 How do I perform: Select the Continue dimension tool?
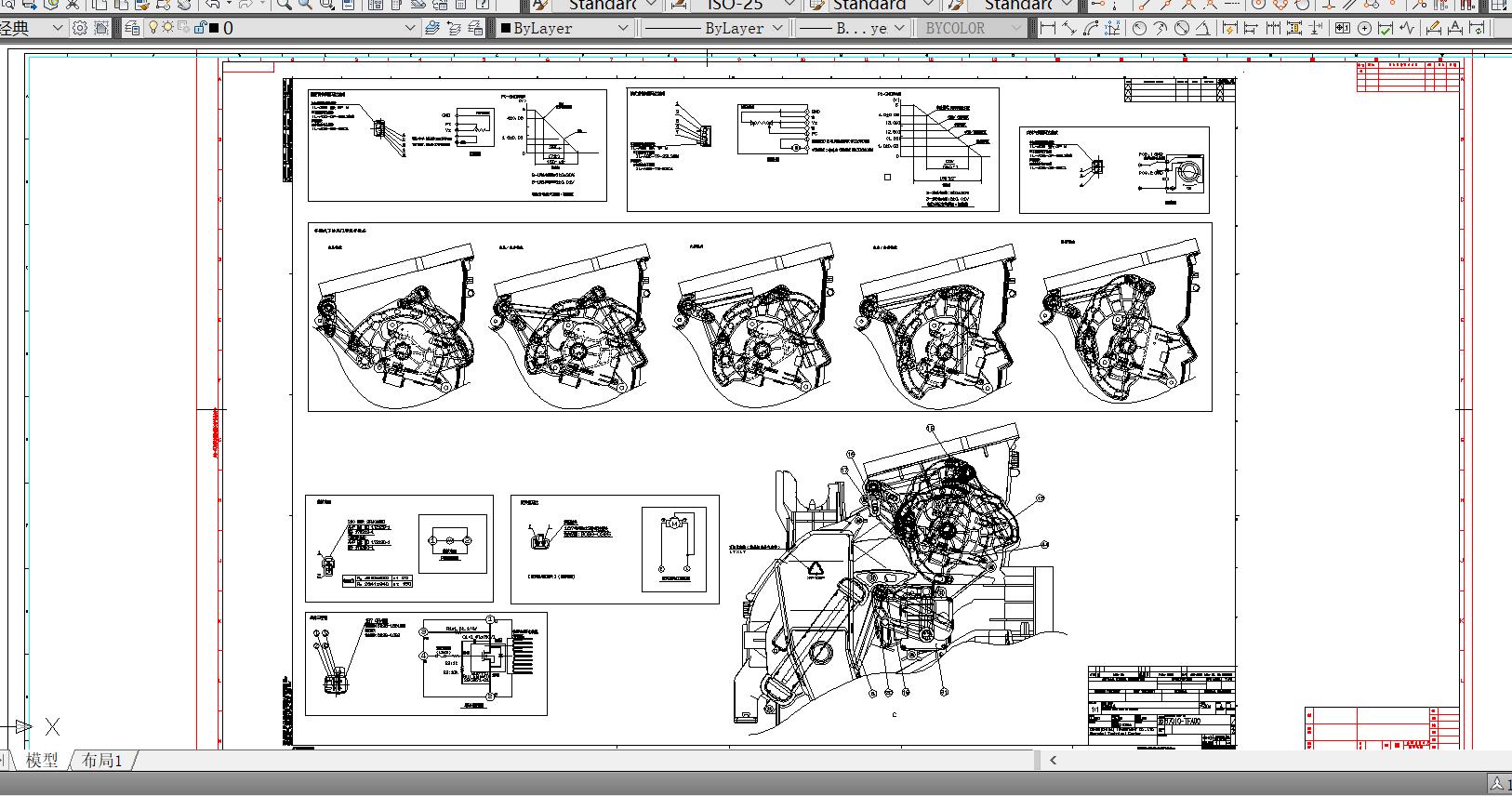click(1273, 28)
